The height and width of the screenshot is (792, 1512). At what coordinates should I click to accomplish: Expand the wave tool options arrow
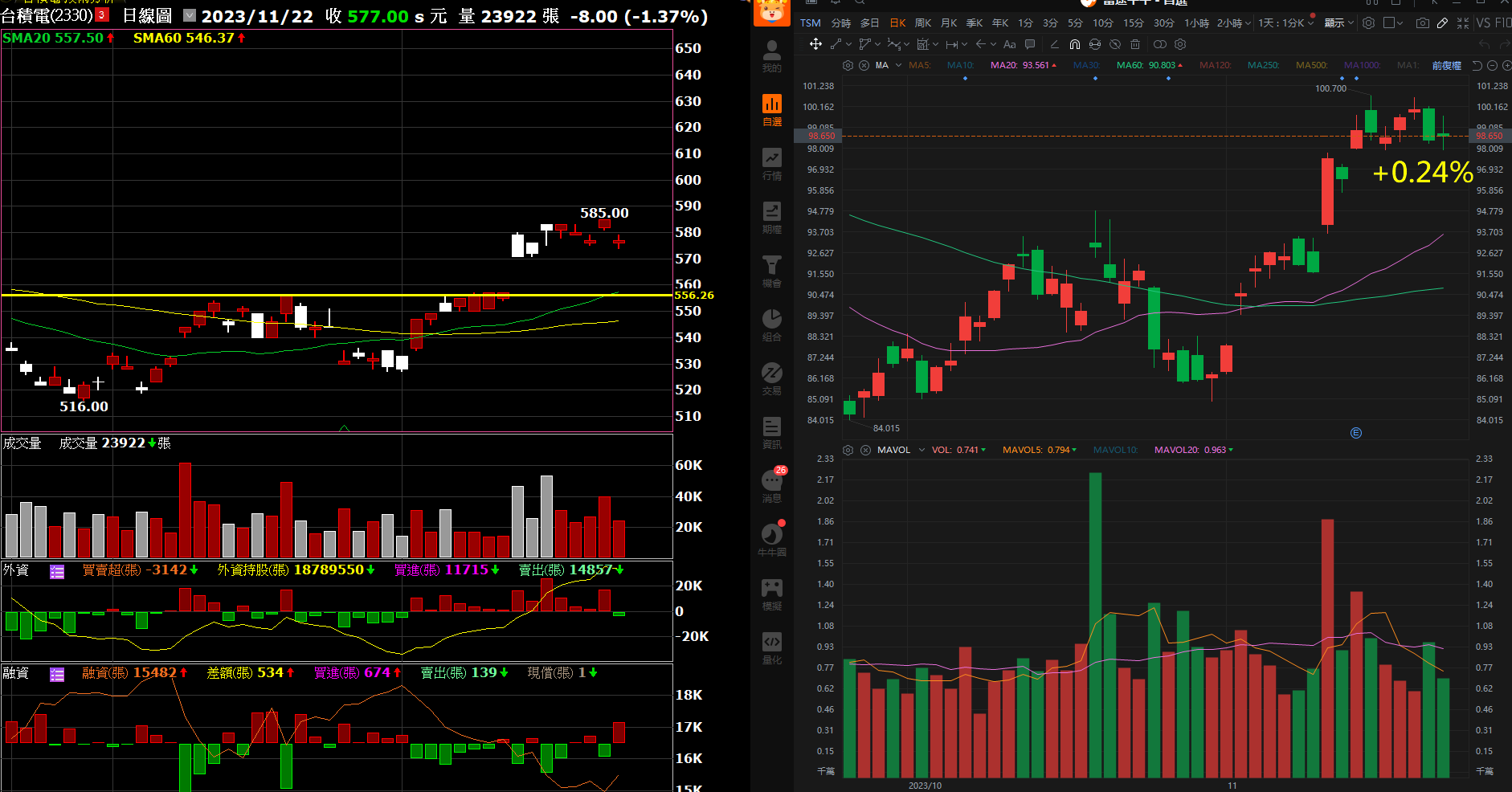tap(906, 44)
